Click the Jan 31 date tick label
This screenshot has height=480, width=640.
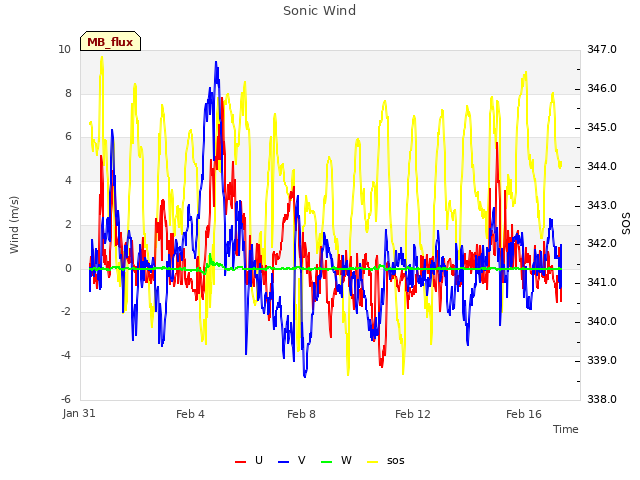(79, 413)
